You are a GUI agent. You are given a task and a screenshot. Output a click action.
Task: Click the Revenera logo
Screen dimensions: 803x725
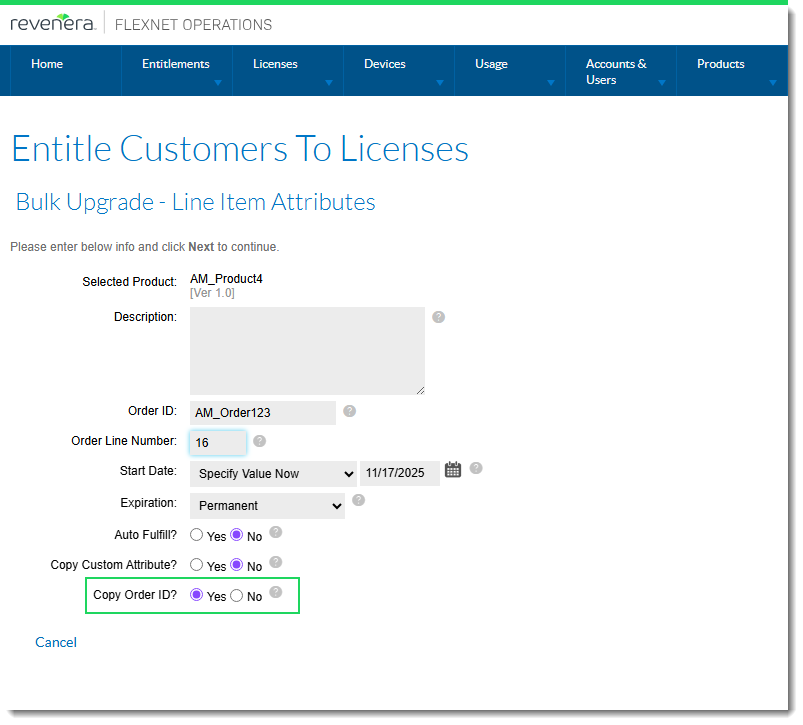52,24
